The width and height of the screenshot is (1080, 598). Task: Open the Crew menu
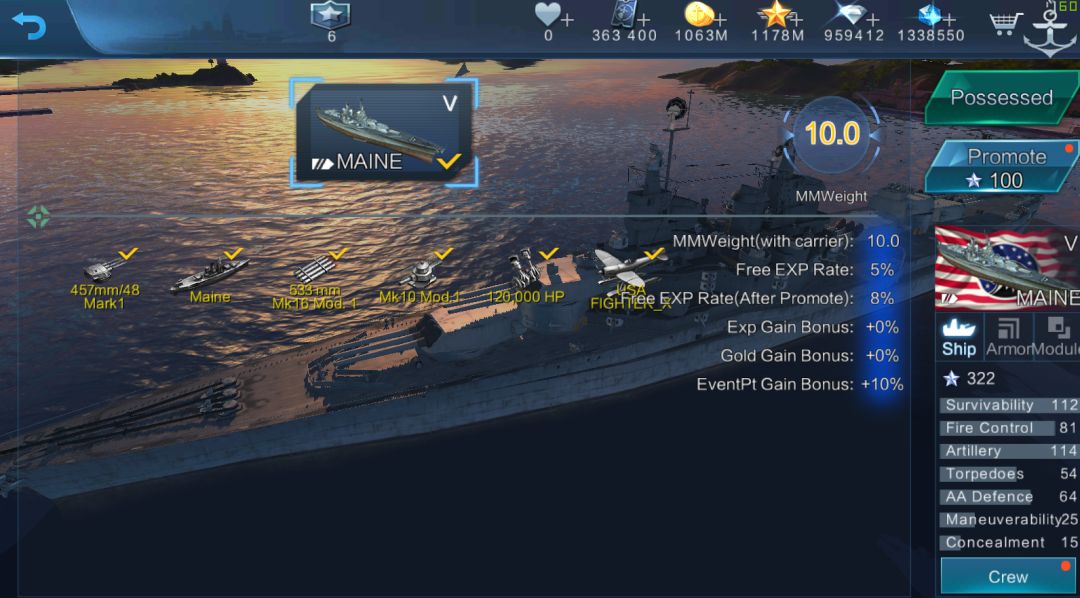coord(1008,576)
